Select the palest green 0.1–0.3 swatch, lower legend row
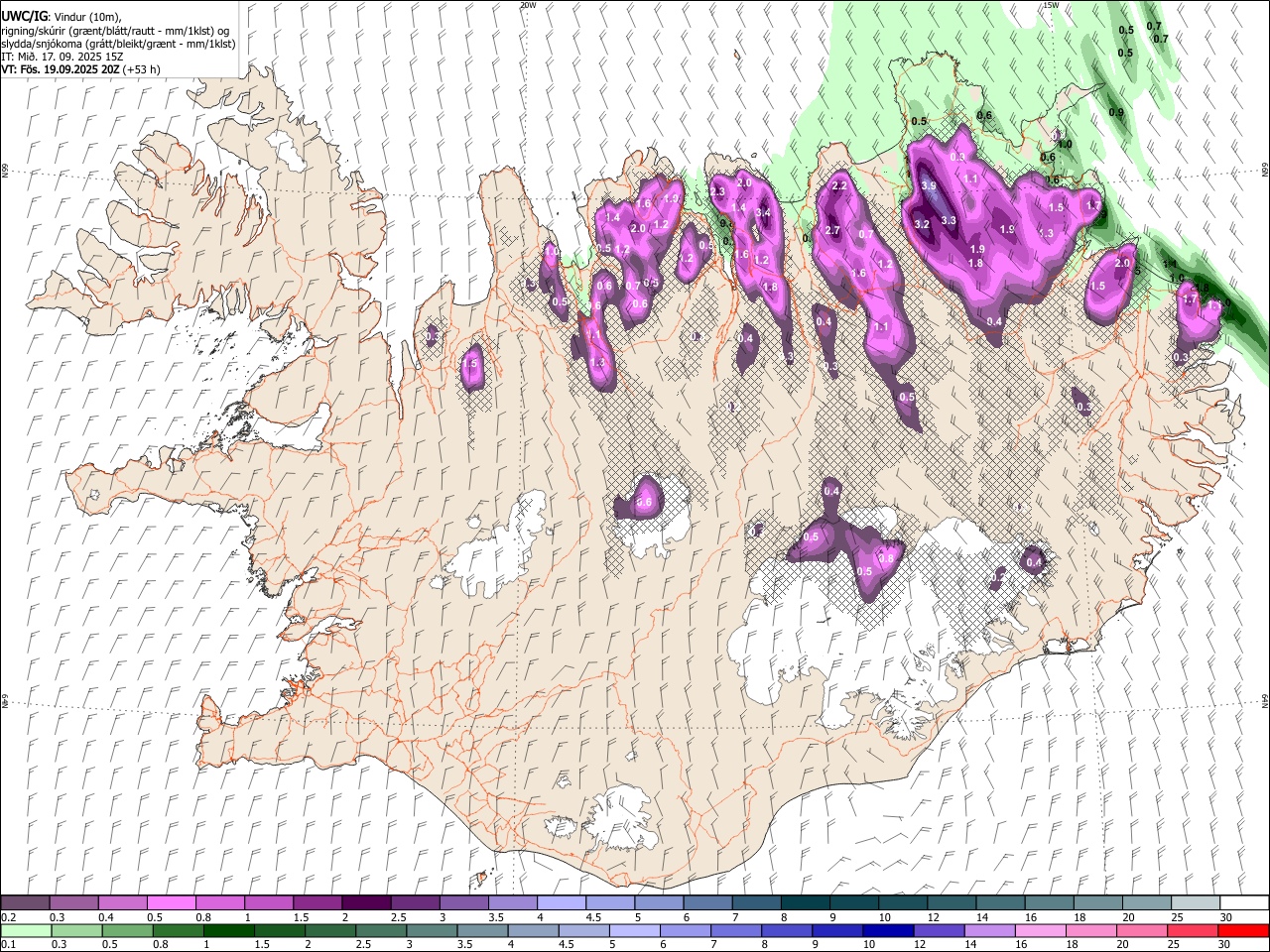 coord(25,930)
